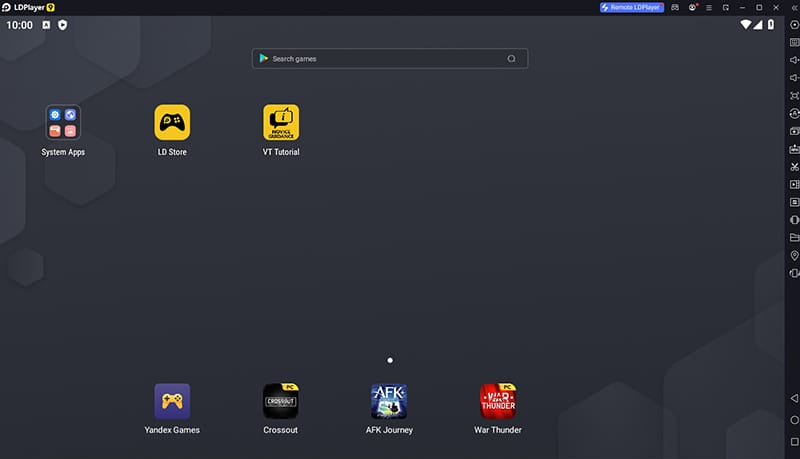
Task: Collapse the sidebar with the double-arrow icon
Action: coord(794,8)
